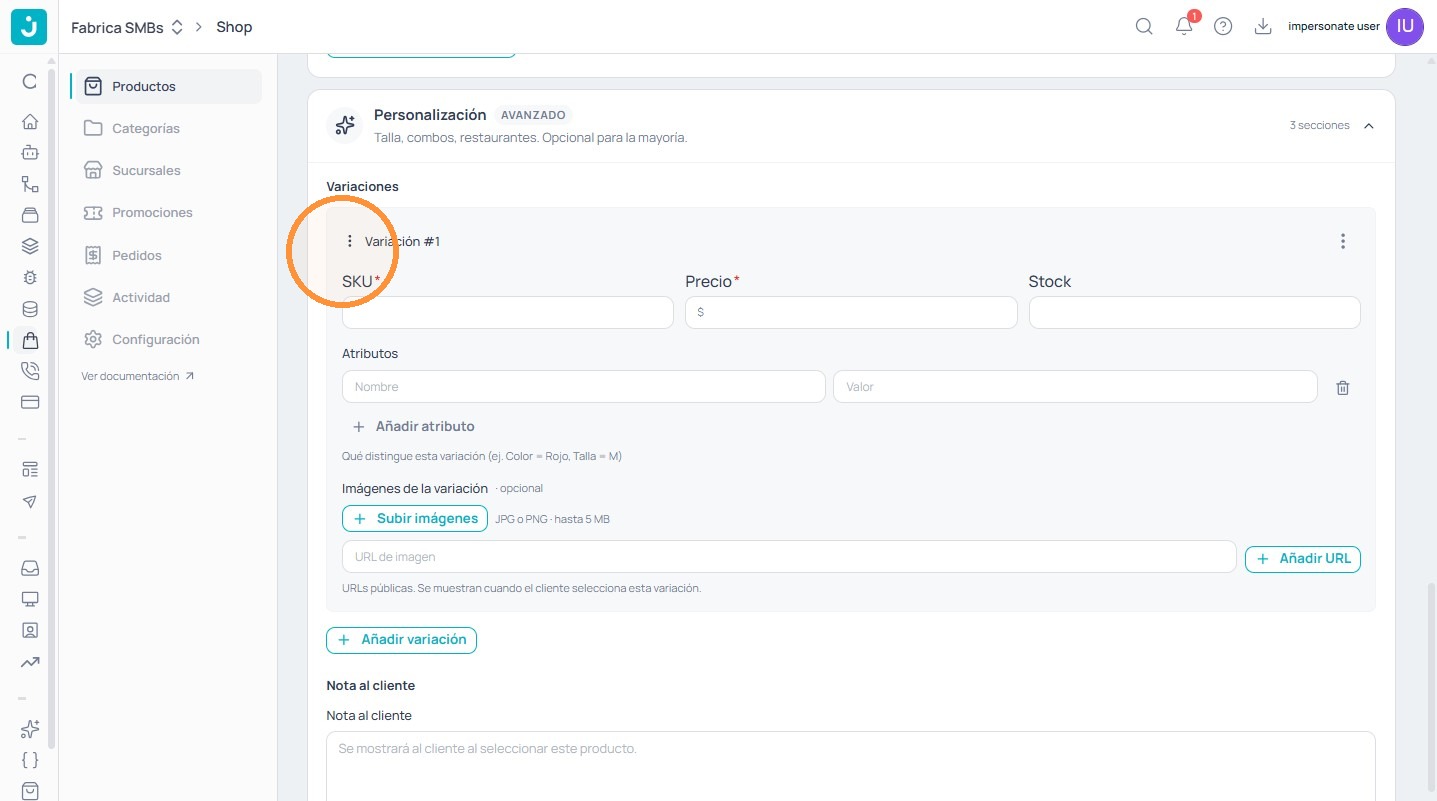Go to Productos in the sidebar
The width and height of the screenshot is (1437, 801).
[166, 86]
